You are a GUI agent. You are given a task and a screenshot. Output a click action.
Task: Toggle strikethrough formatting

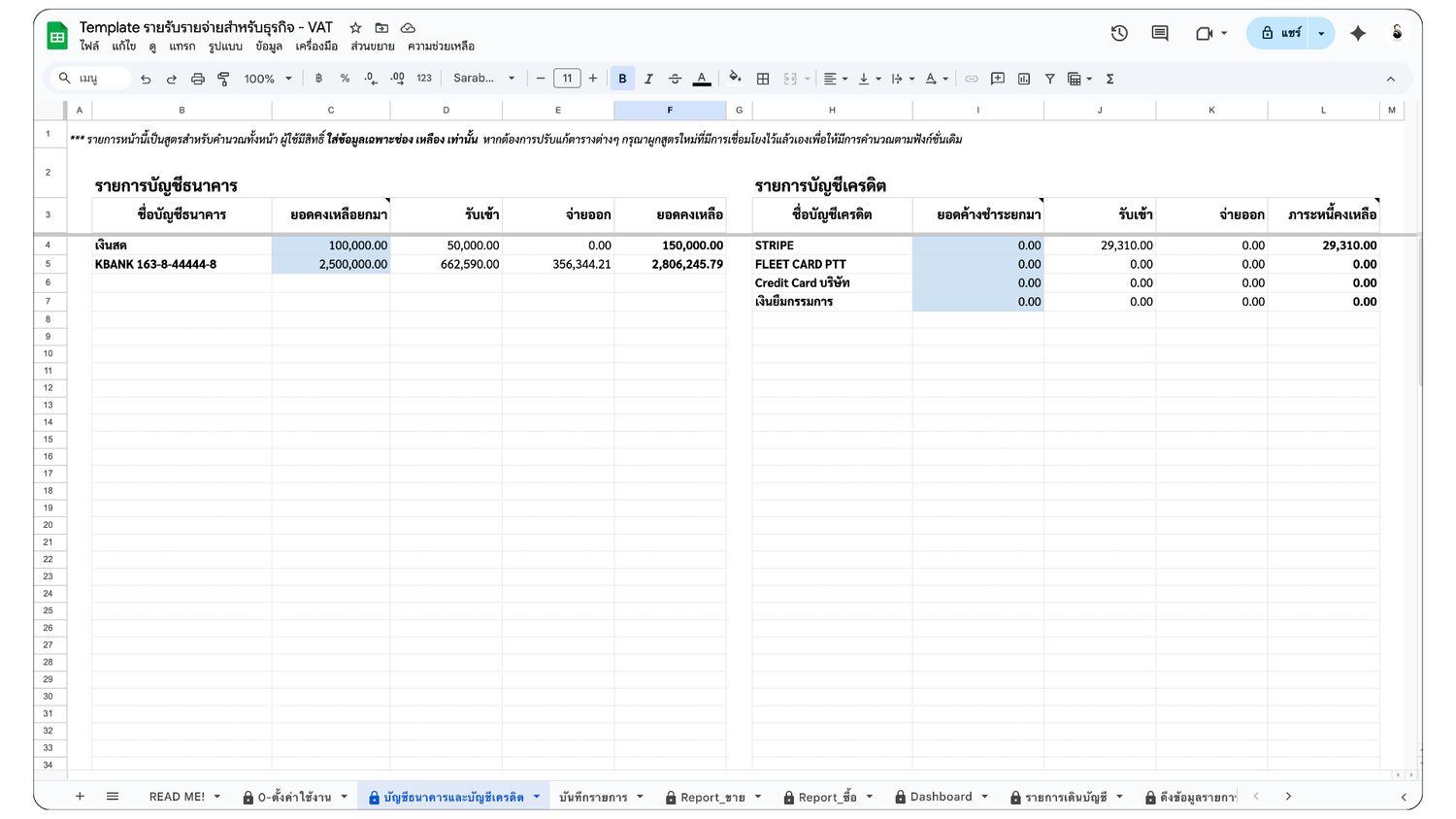coord(675,79)
